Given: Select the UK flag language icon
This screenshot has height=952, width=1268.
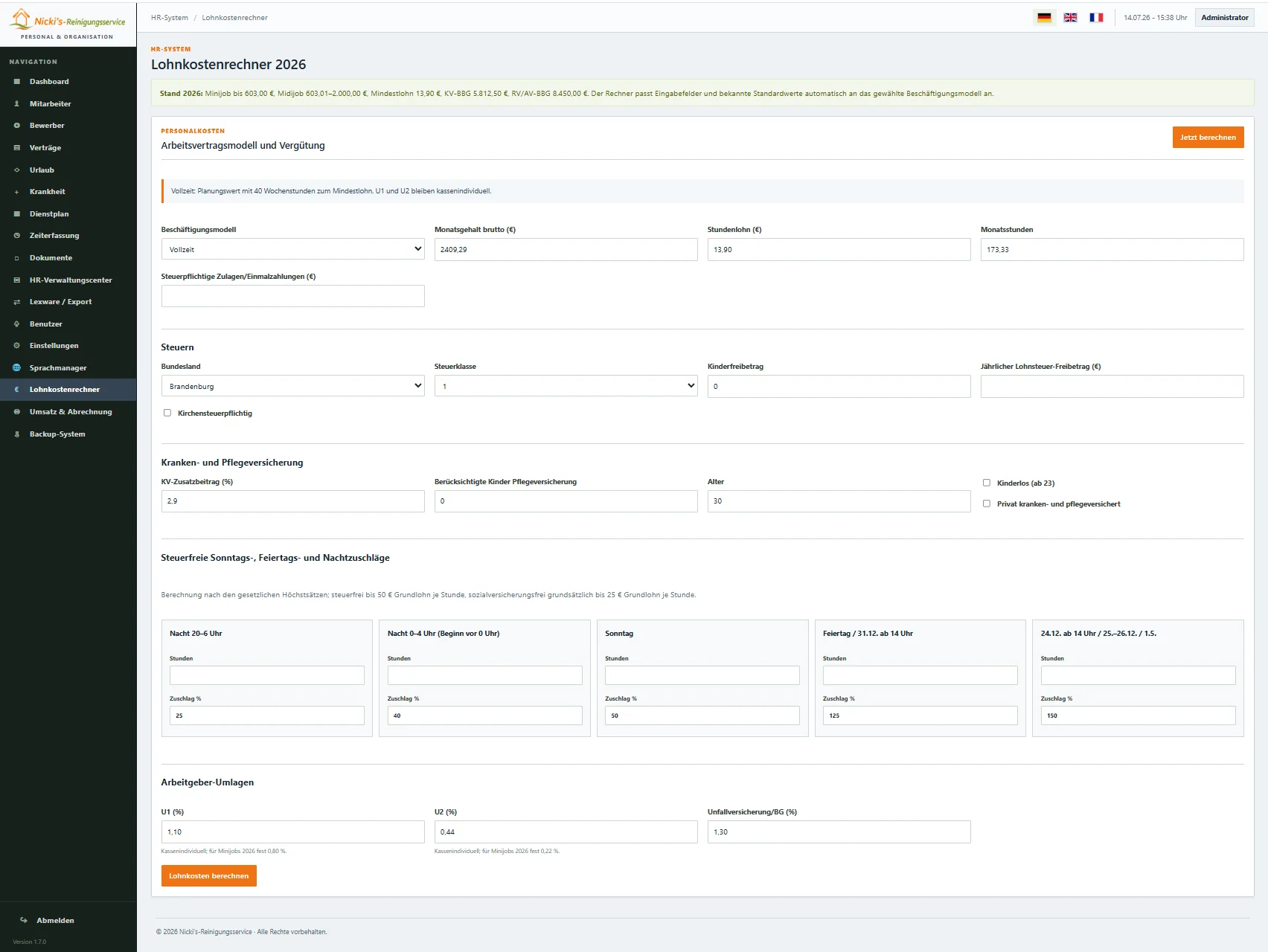Looking at the screenshot, I should (1070, 18).
